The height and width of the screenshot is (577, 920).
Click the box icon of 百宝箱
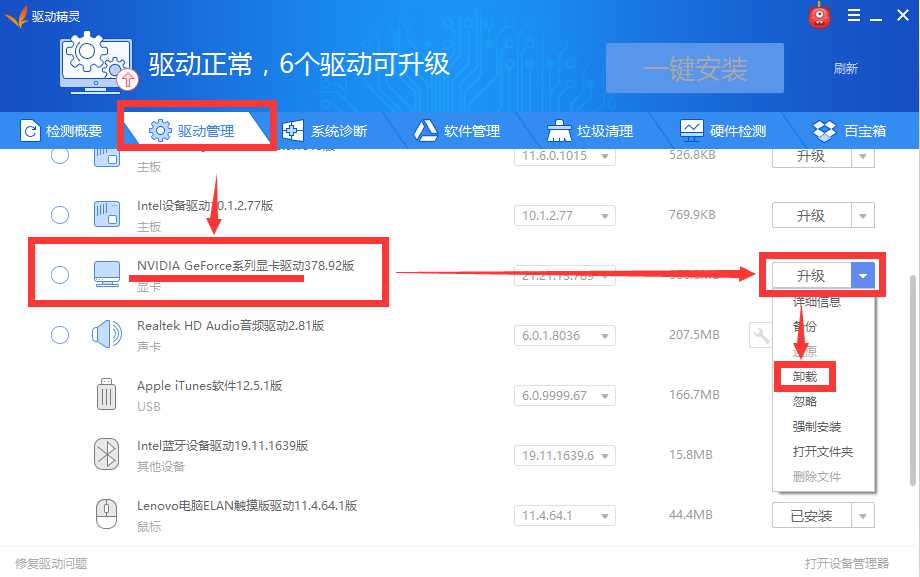pyautogui.click(x=824, y=130)
